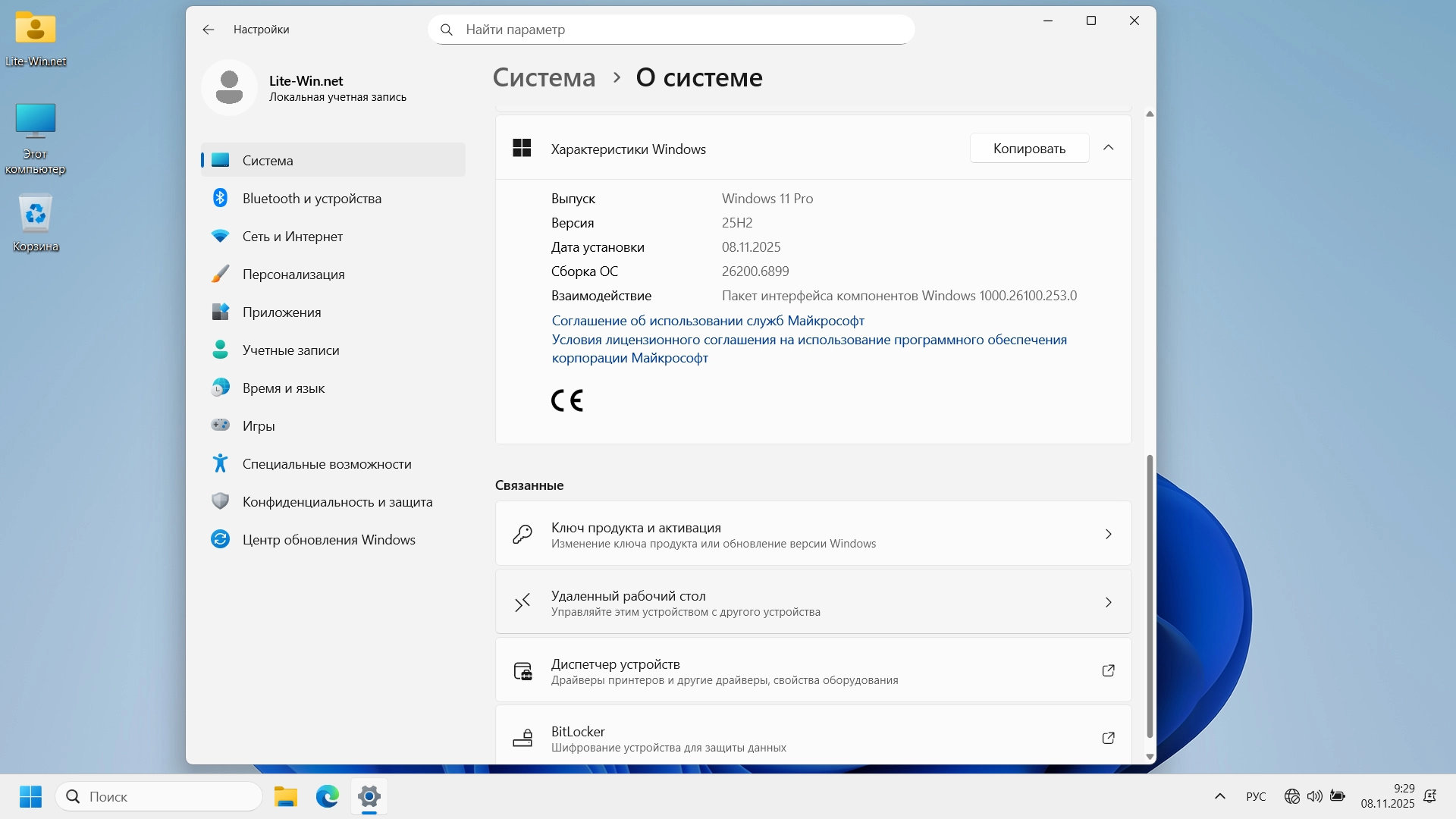Viewport: 1456px width, 819px height.
Task: Open Удаленный рабочий стол settings
Action: click(813, 602)
